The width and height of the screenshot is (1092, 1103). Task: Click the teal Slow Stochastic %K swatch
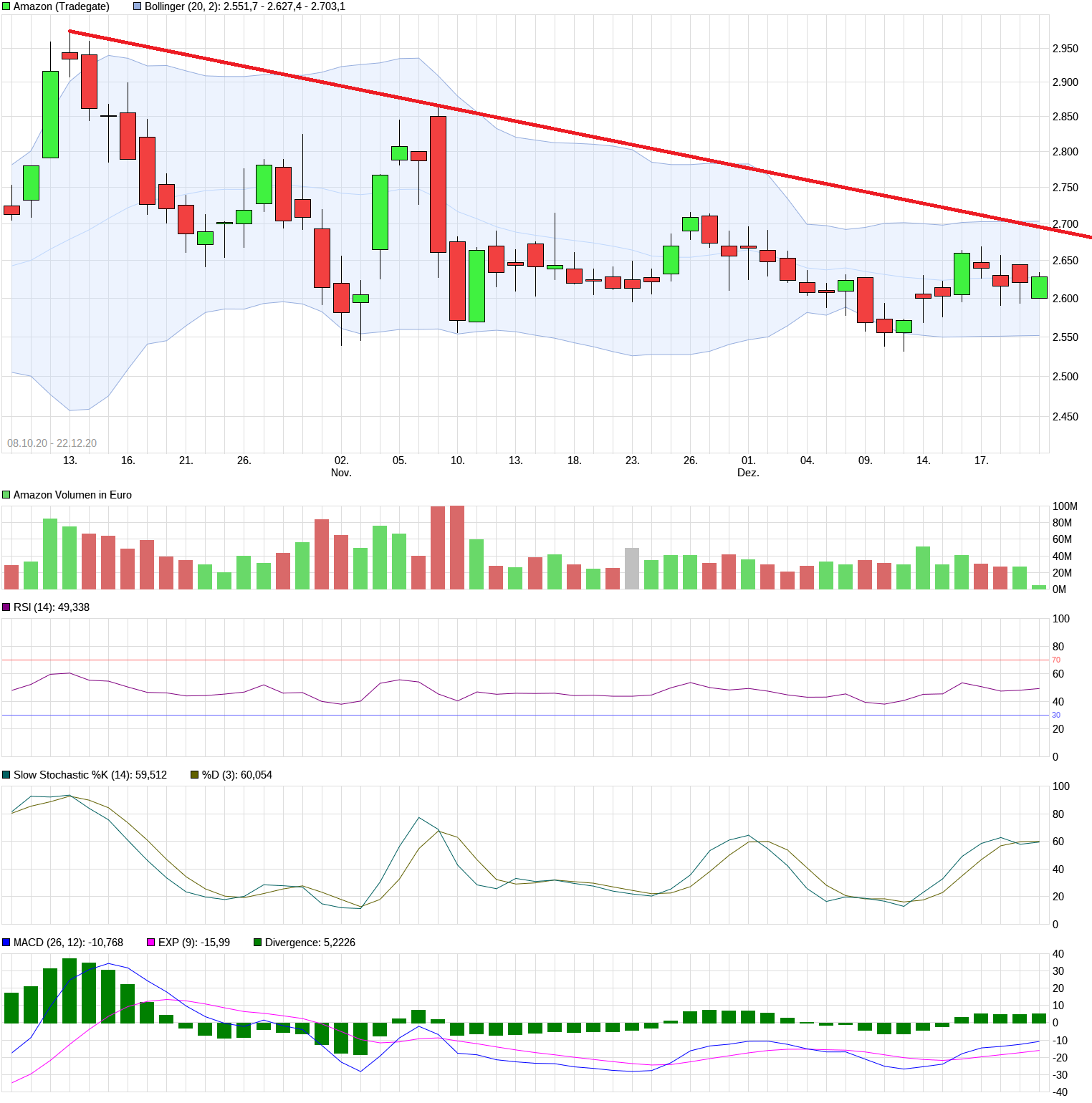pos(6,775)
